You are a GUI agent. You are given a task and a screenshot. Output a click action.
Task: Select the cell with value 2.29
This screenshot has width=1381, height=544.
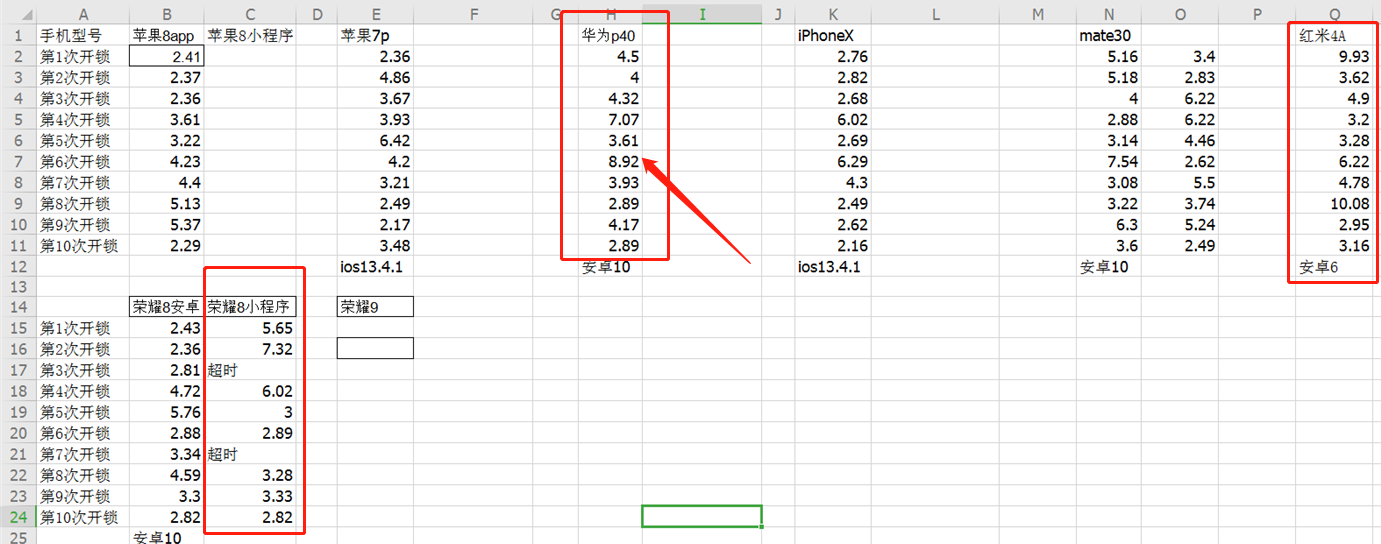[x=167, y=245]
